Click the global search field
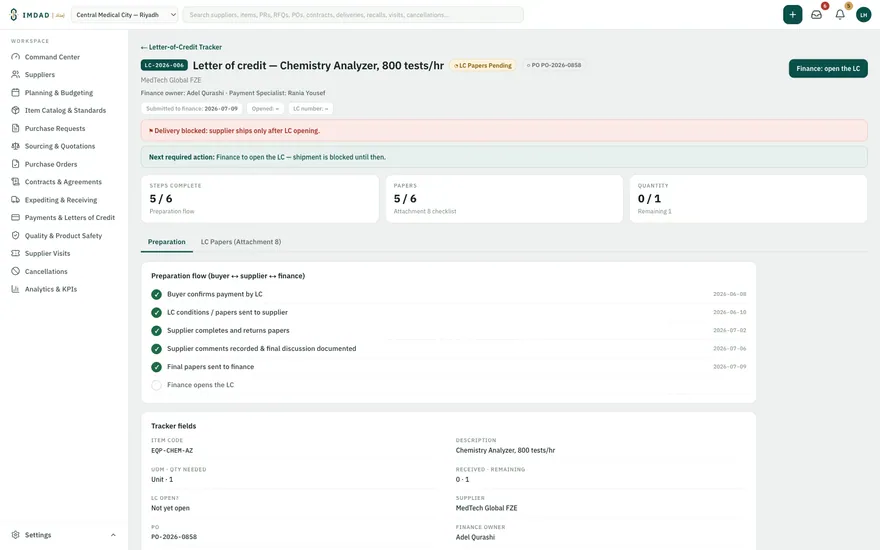 coord(353,15)
